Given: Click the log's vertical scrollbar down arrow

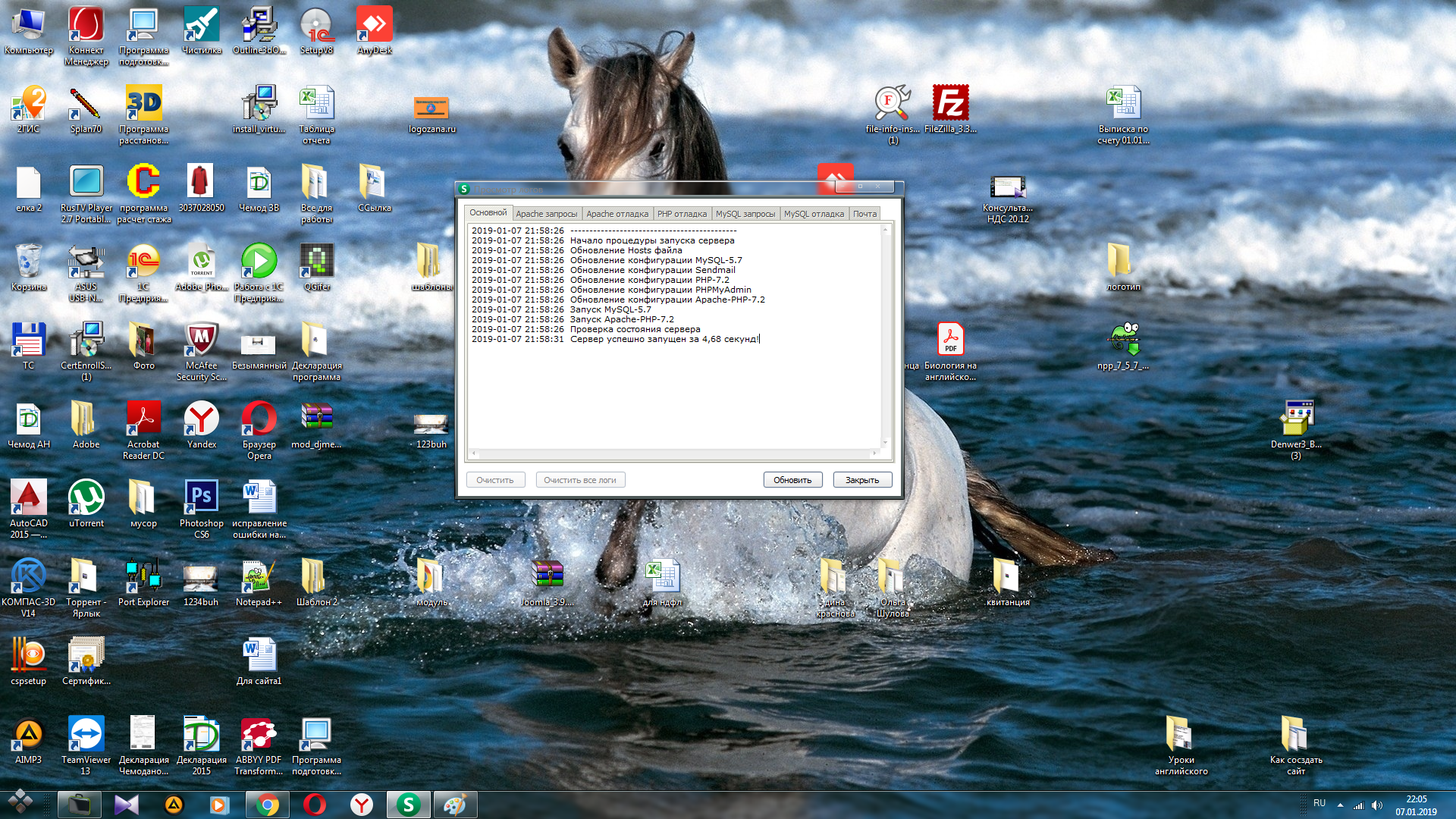Looking at the screenshot, I should point(885,443).
